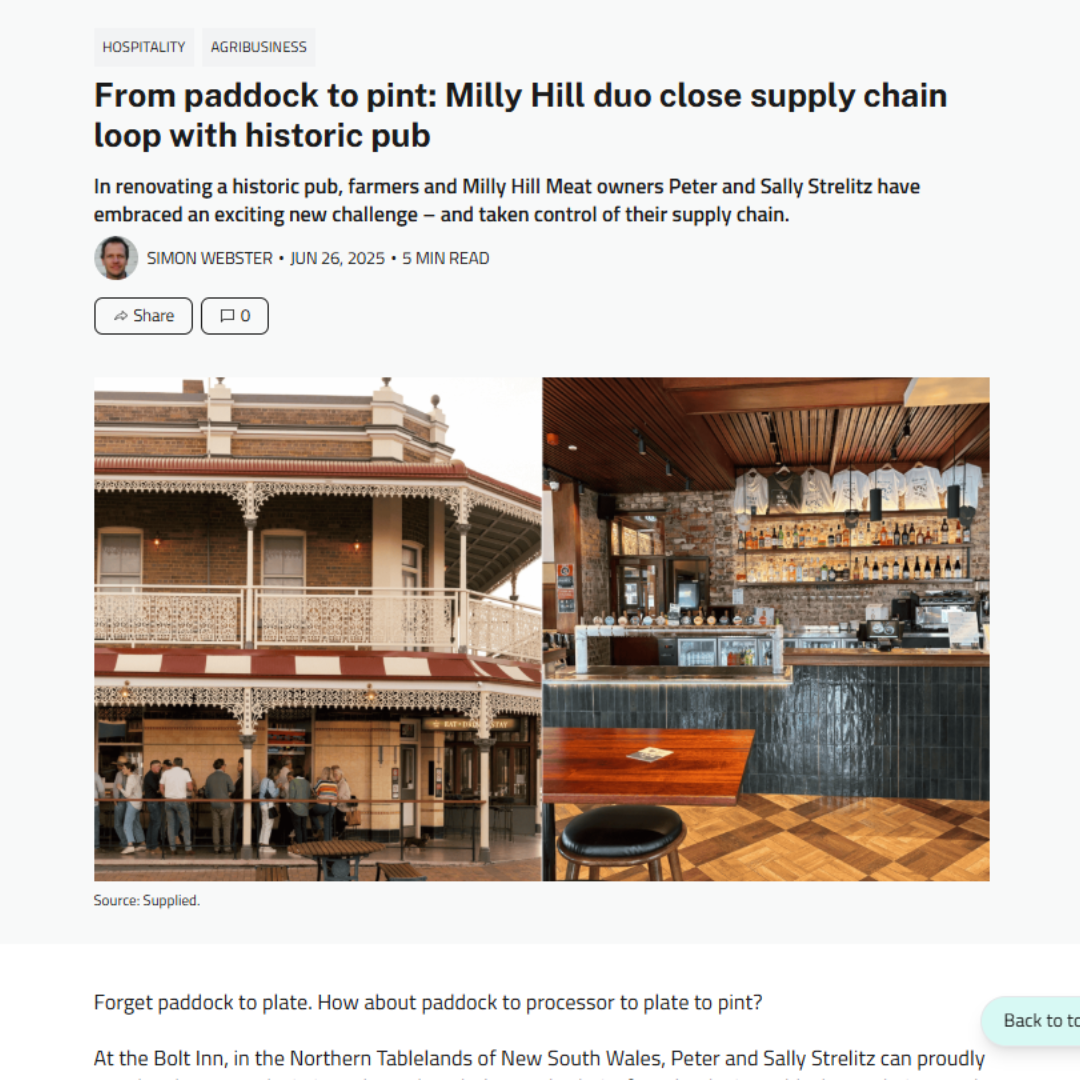
Task: Click the people gathered outside the pub
Action: [227, 802]
